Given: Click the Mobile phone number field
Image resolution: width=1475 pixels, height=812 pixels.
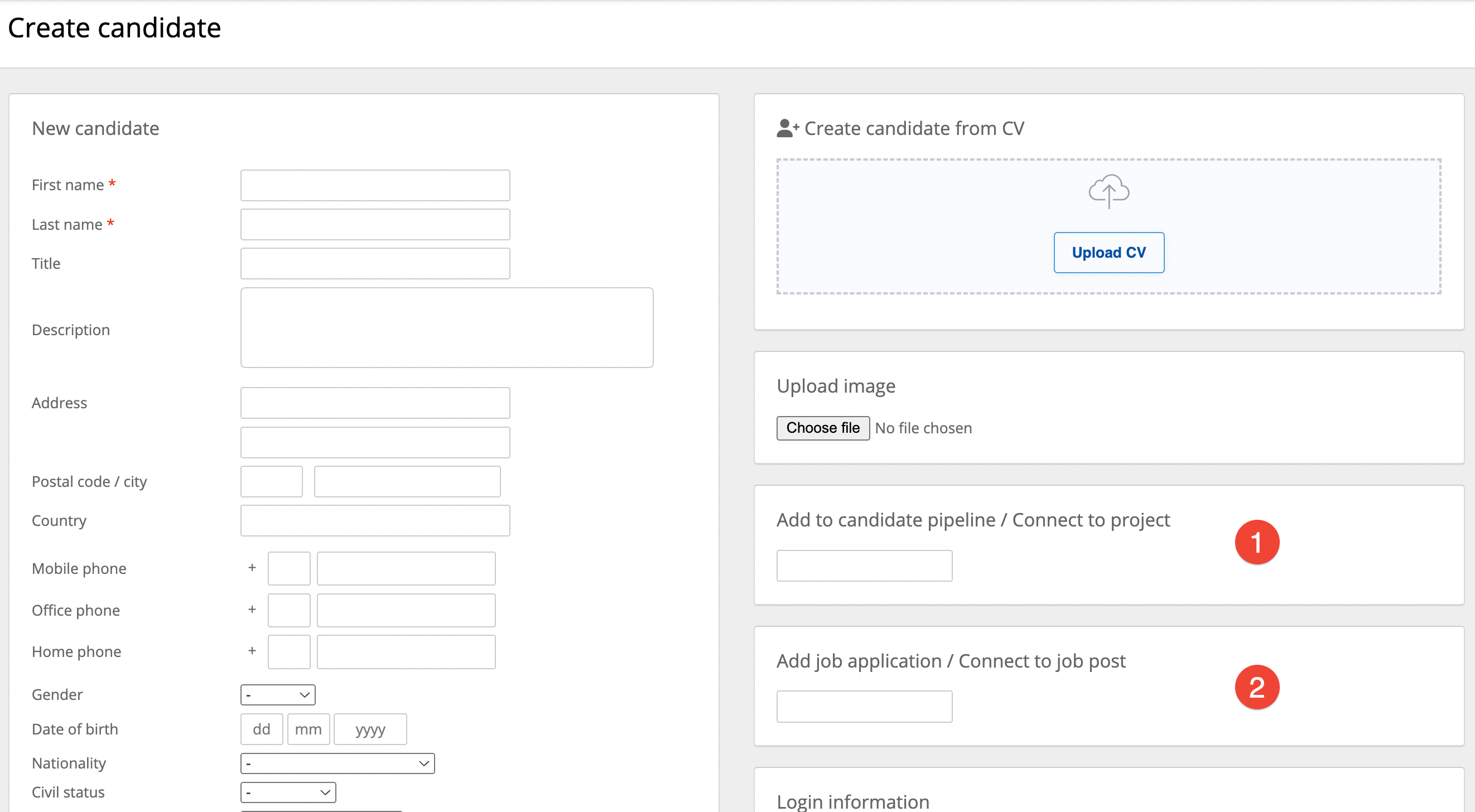Looking at the screenshot, I should click(406, 569).
